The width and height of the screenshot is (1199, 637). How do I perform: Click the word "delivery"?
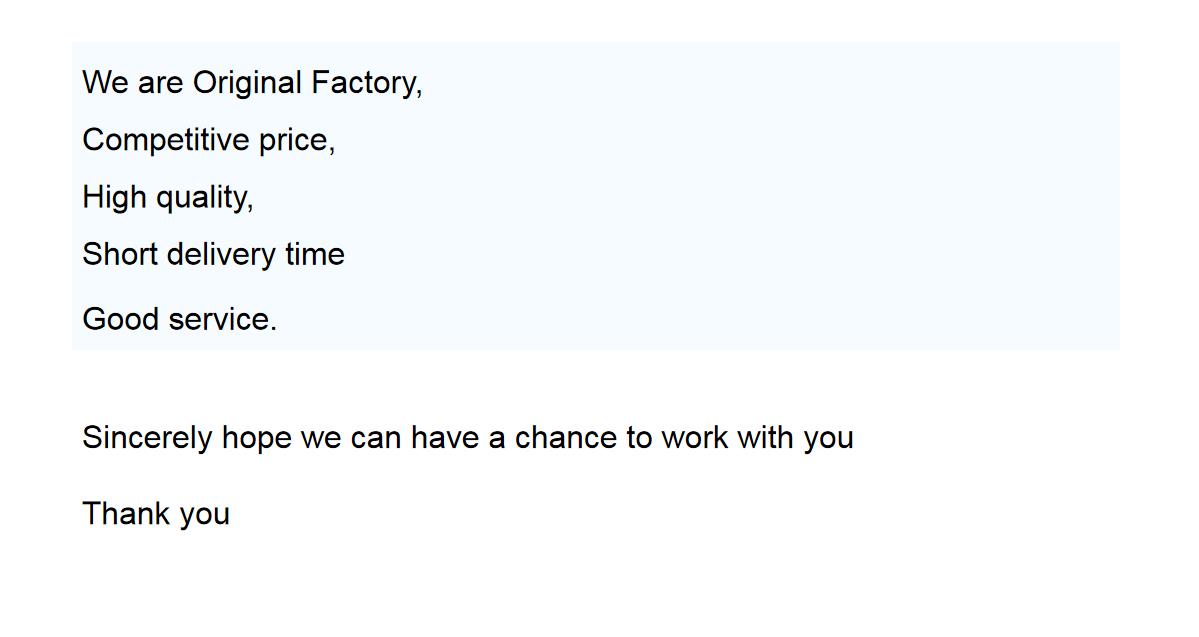pos(221,254)
